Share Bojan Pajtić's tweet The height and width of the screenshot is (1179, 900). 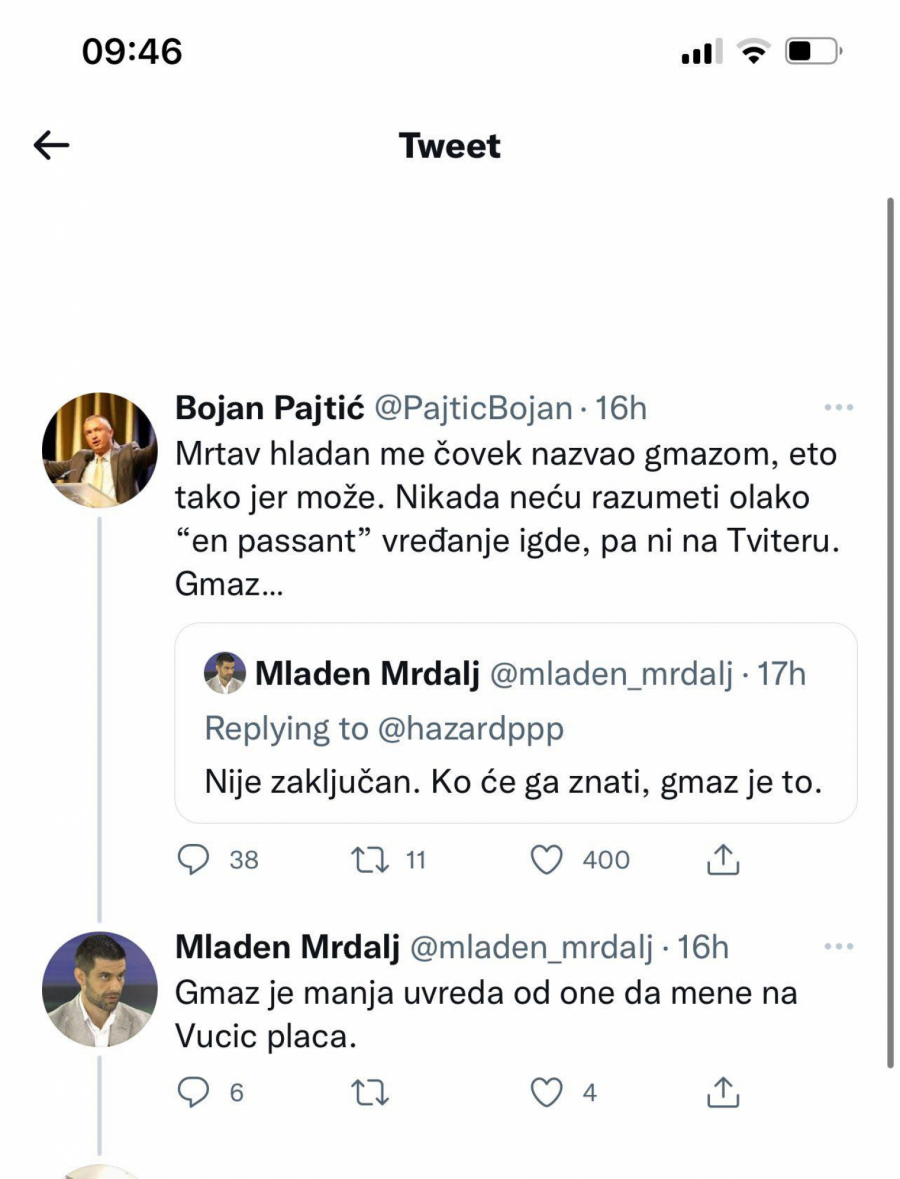(722, 860)
